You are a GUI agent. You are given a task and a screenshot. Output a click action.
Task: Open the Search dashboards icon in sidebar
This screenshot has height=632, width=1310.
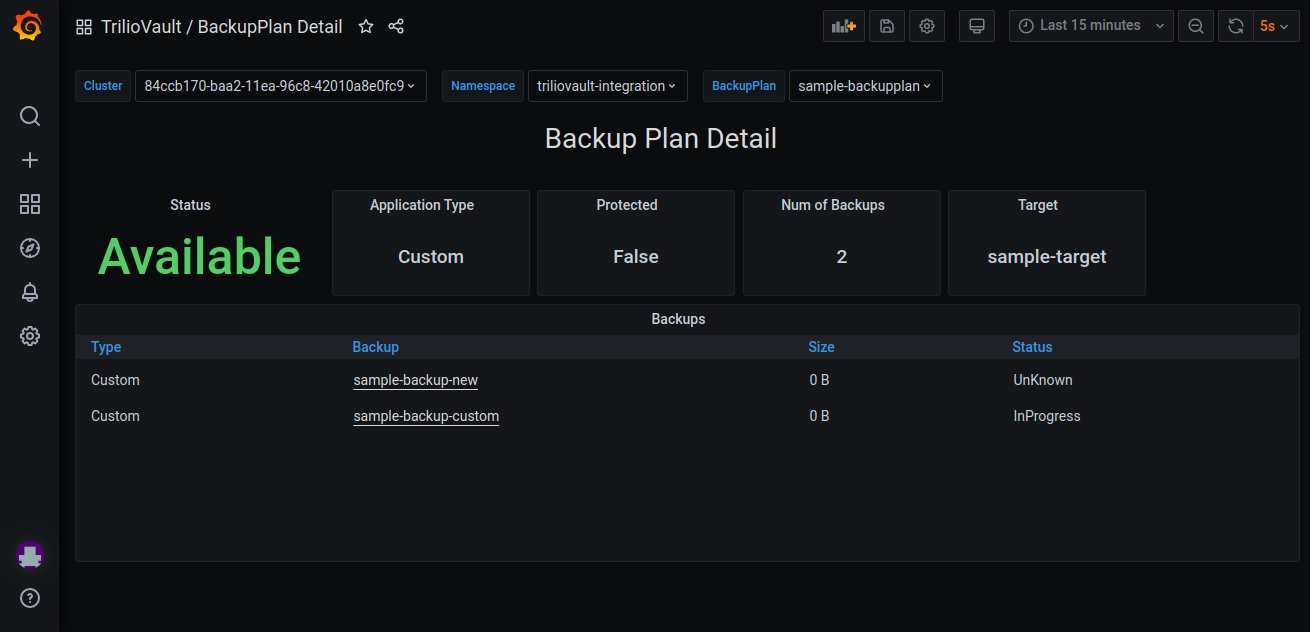pos(30,116)
